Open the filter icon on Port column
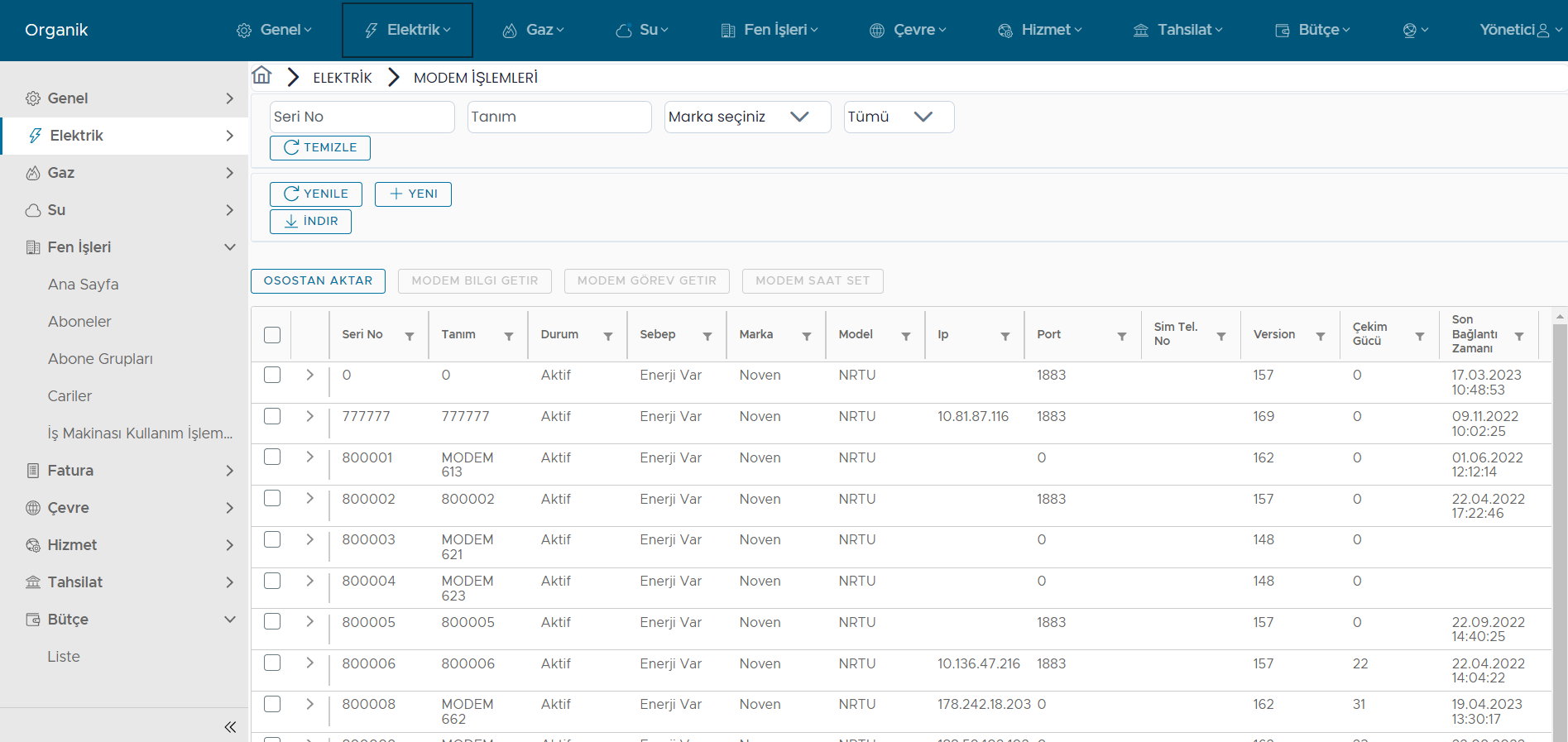The width and height of the screenshot is (1568, 742). pos(1122,336)
